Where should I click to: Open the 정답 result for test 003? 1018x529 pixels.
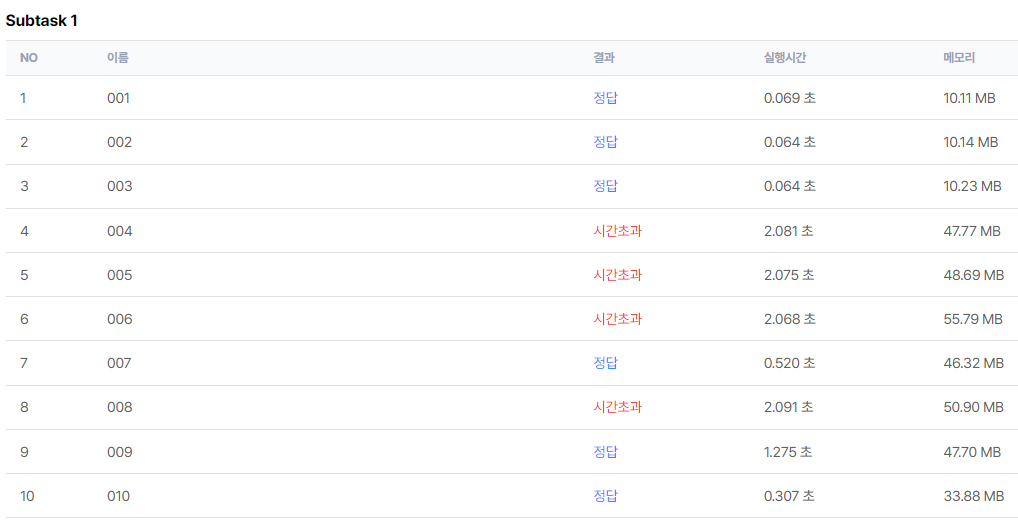[605, 186]
